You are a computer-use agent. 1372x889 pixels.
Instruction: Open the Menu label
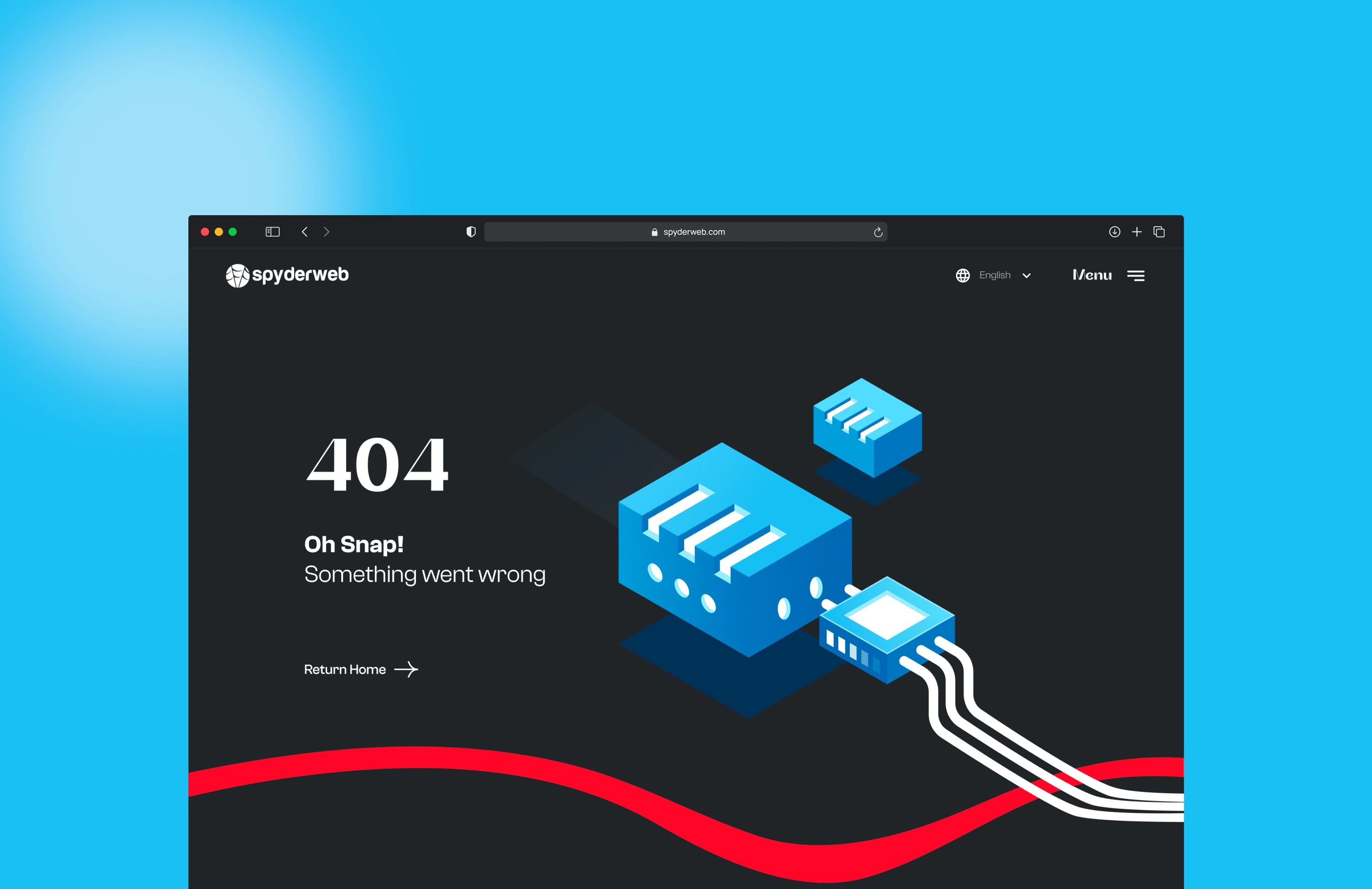1092,275
